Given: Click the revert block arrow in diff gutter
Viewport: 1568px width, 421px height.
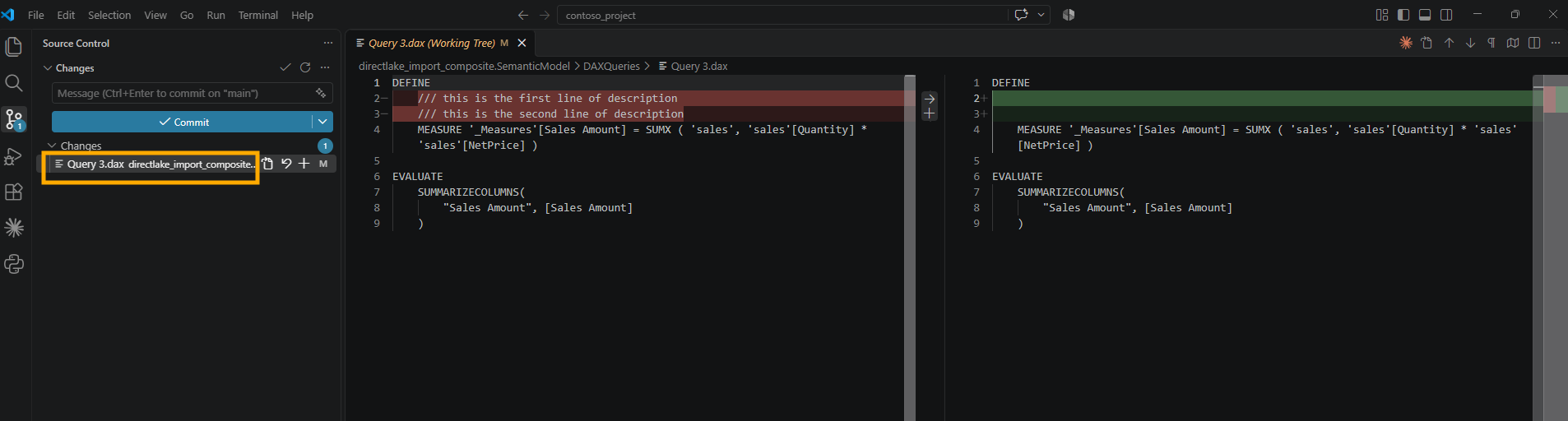Looking at the screenshot, I should pyautogui.click(x=930, y=99).
